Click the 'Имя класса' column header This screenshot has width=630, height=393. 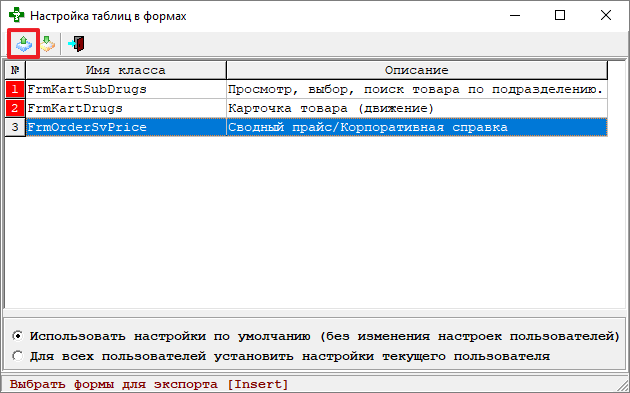[x=126, y=70]
